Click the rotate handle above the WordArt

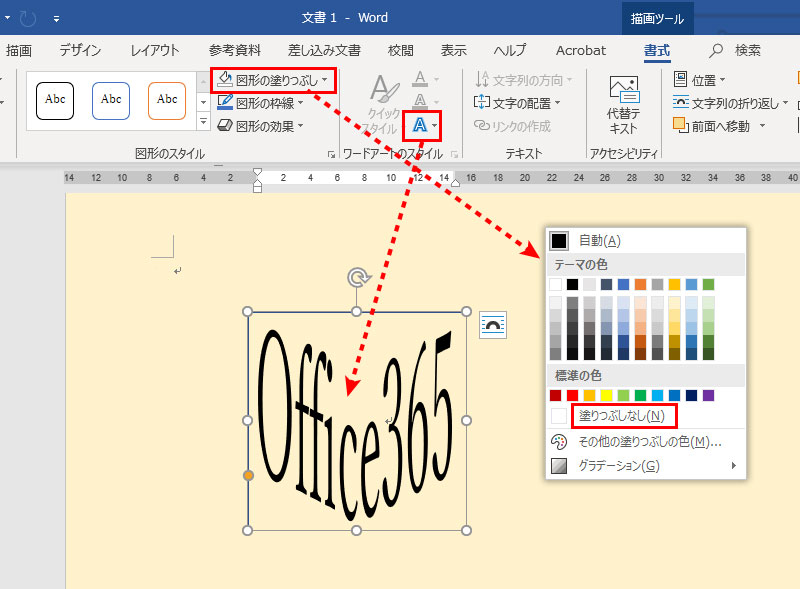(x=358, y=278)
